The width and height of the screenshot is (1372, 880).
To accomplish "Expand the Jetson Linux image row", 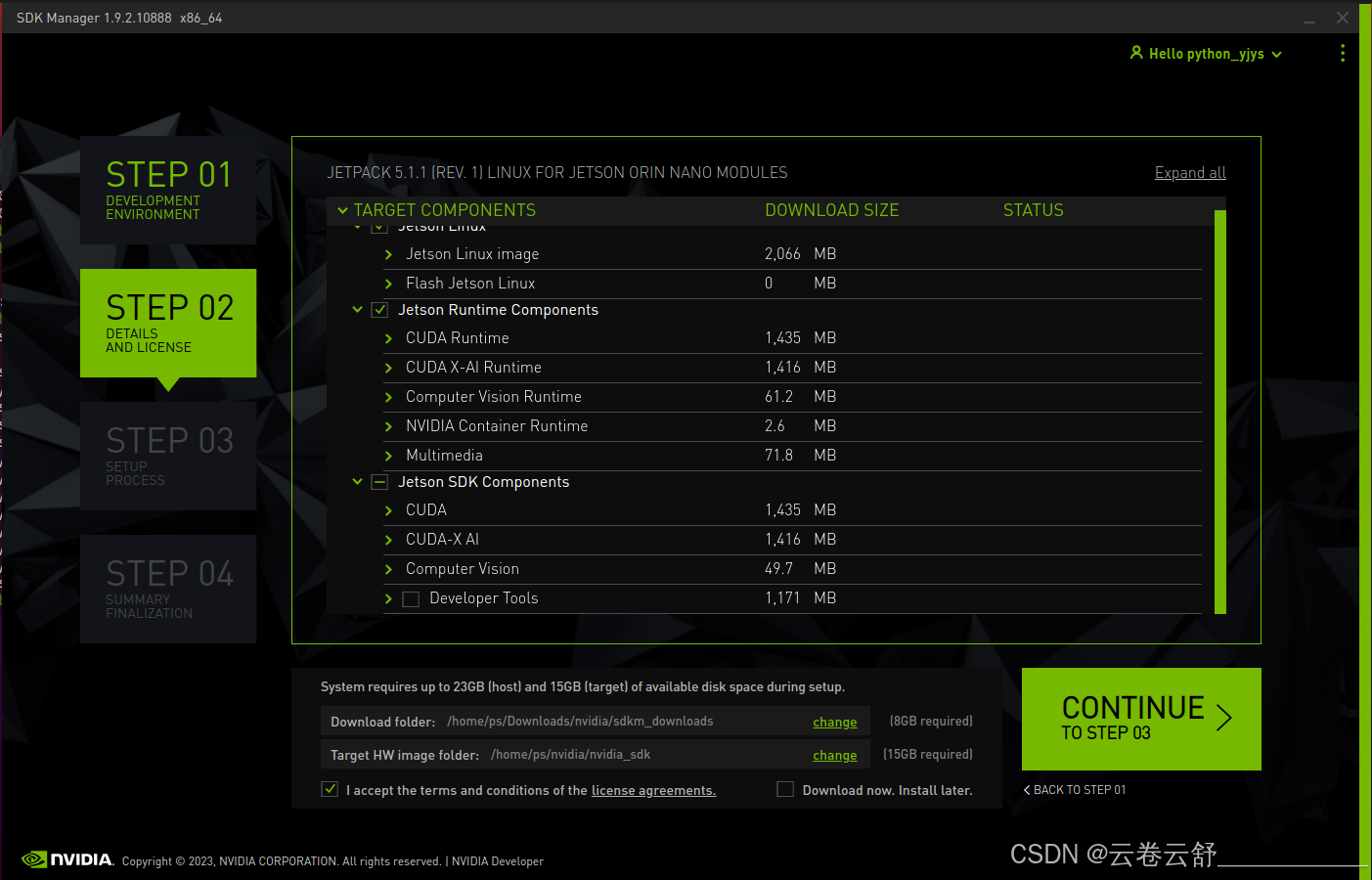I will coord(388,254).
